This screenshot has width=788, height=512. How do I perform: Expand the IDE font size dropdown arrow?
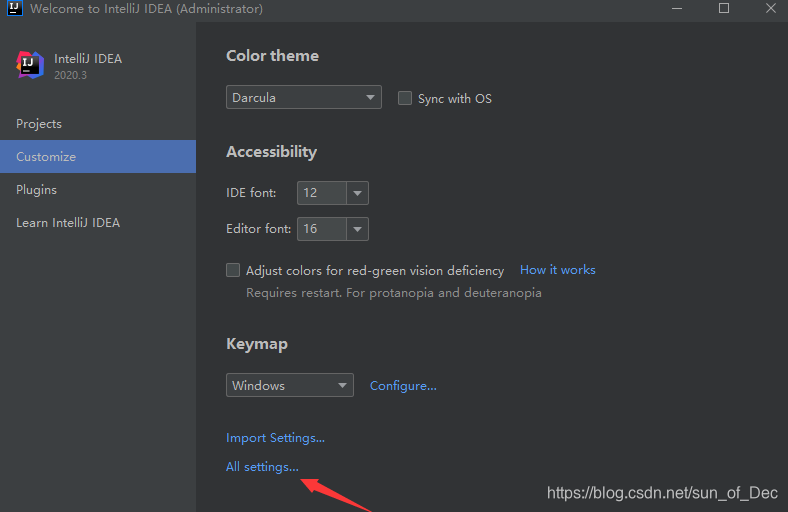(x=357, y=193)
